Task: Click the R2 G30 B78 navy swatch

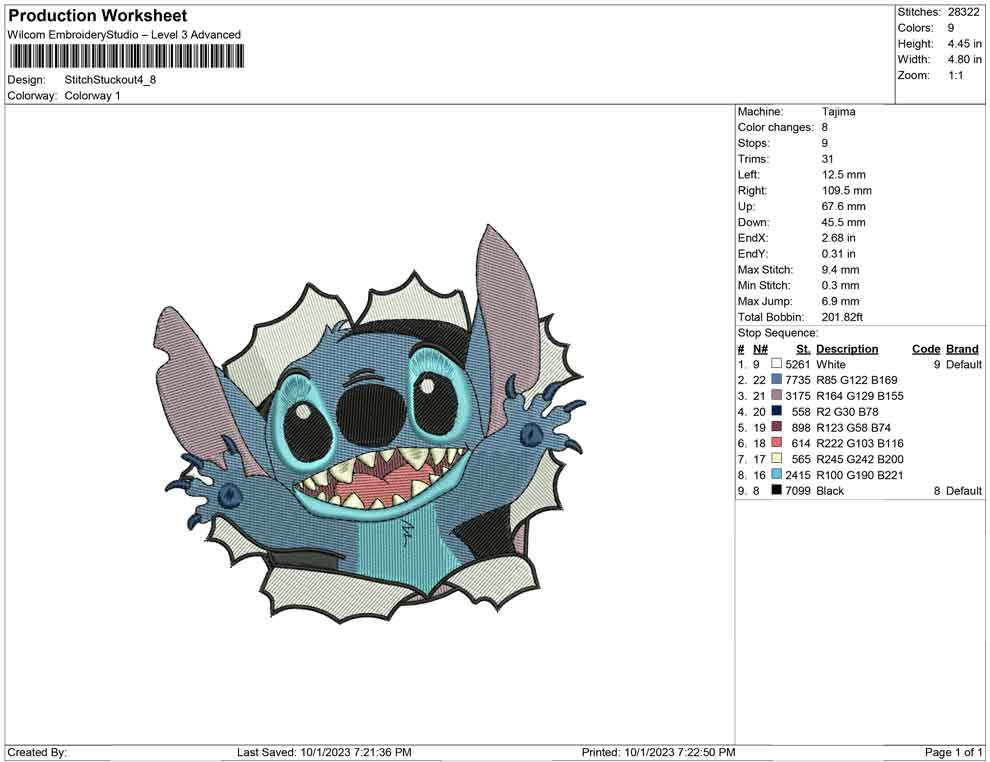Action: [x=777, y=411]
